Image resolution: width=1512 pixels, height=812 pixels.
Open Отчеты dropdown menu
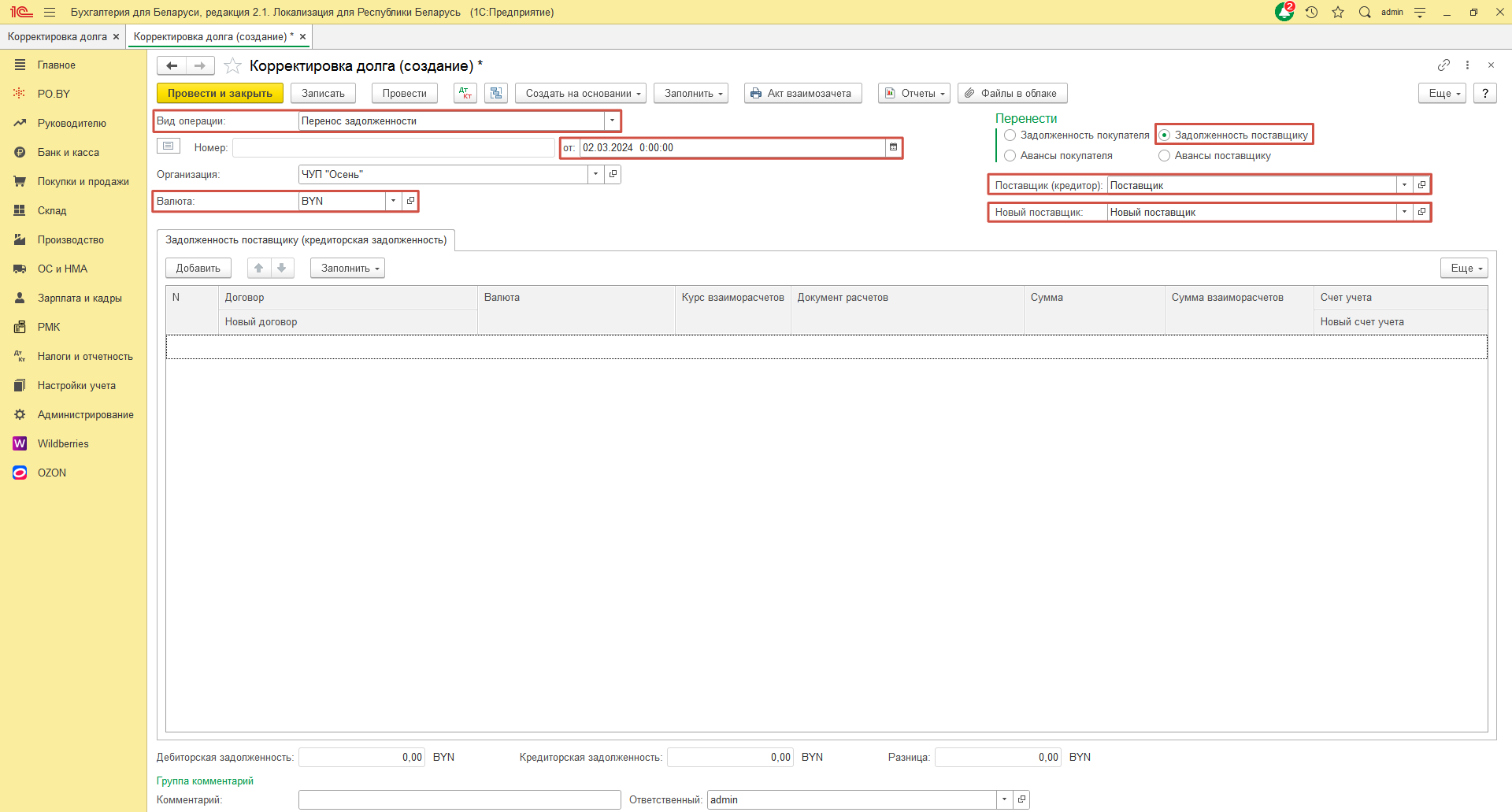tap(914, 93)
